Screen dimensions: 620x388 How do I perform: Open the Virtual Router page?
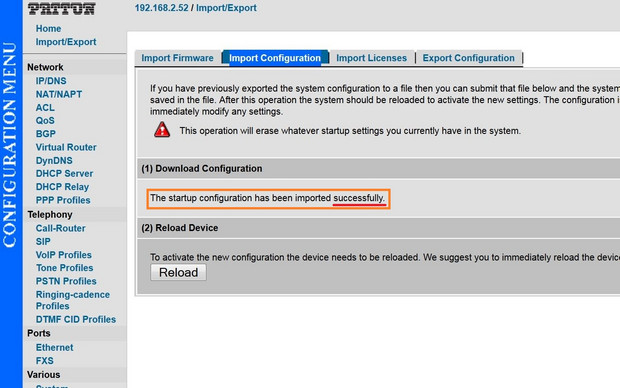(x=66, y=147)
